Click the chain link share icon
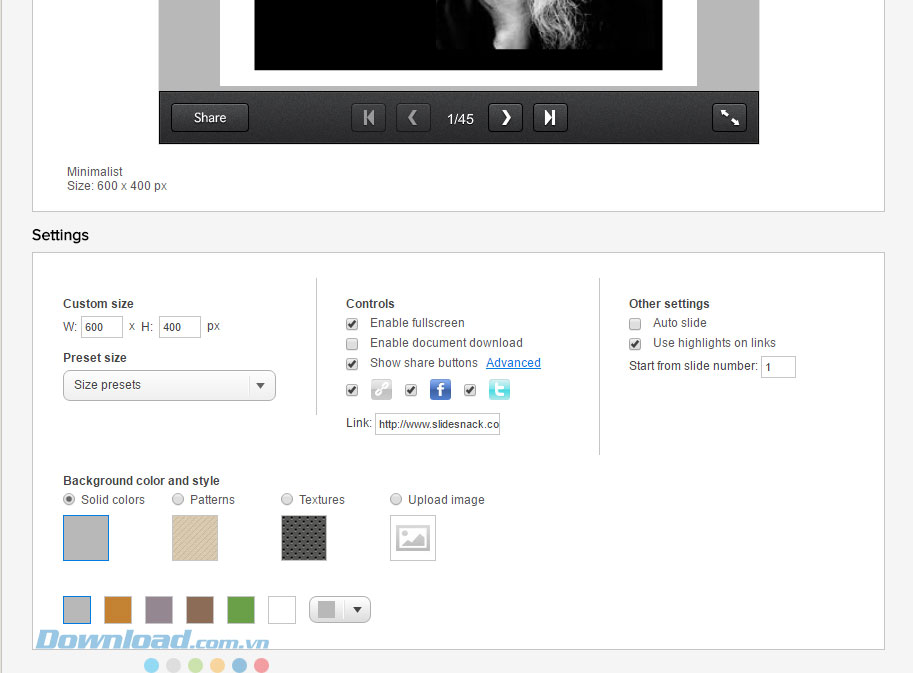This screenshot has width=913, height=673. 381,390
